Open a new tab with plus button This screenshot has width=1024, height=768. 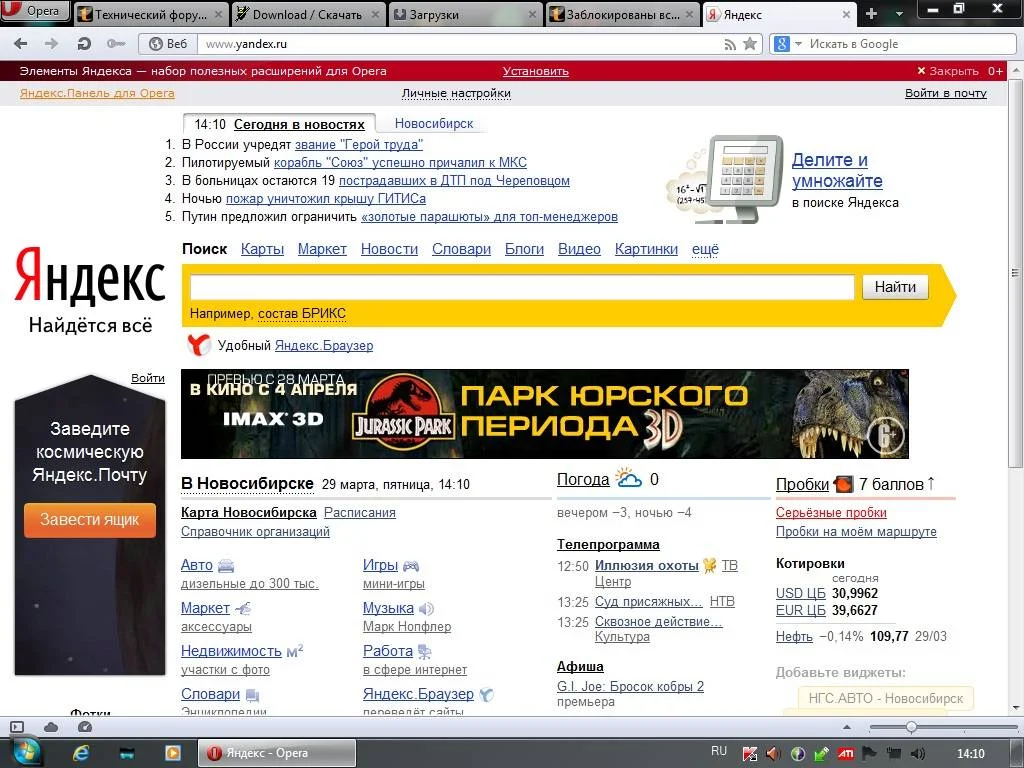tap(871, 14)
